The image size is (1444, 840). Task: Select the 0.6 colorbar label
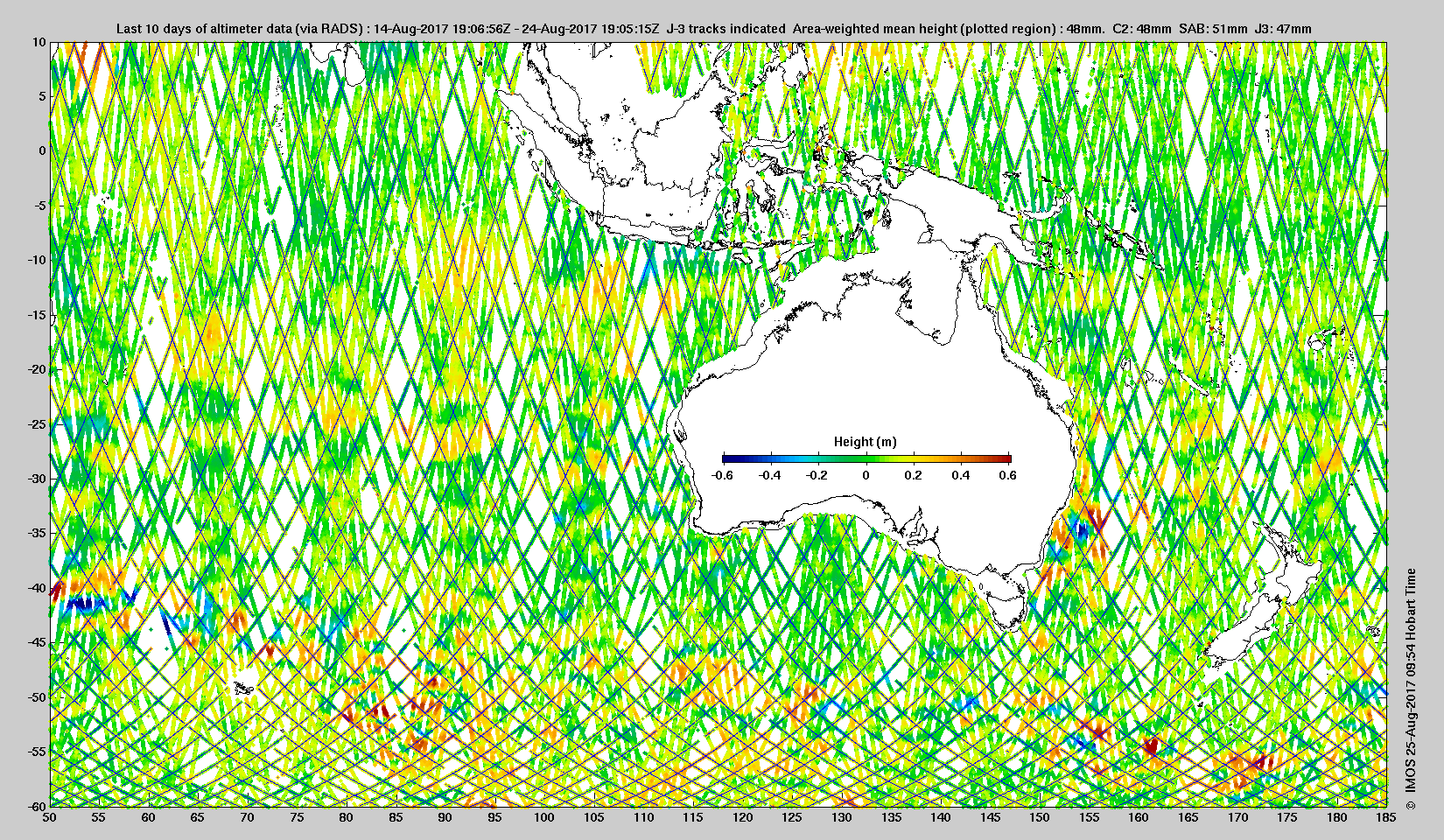click(x=1008, y=475)
